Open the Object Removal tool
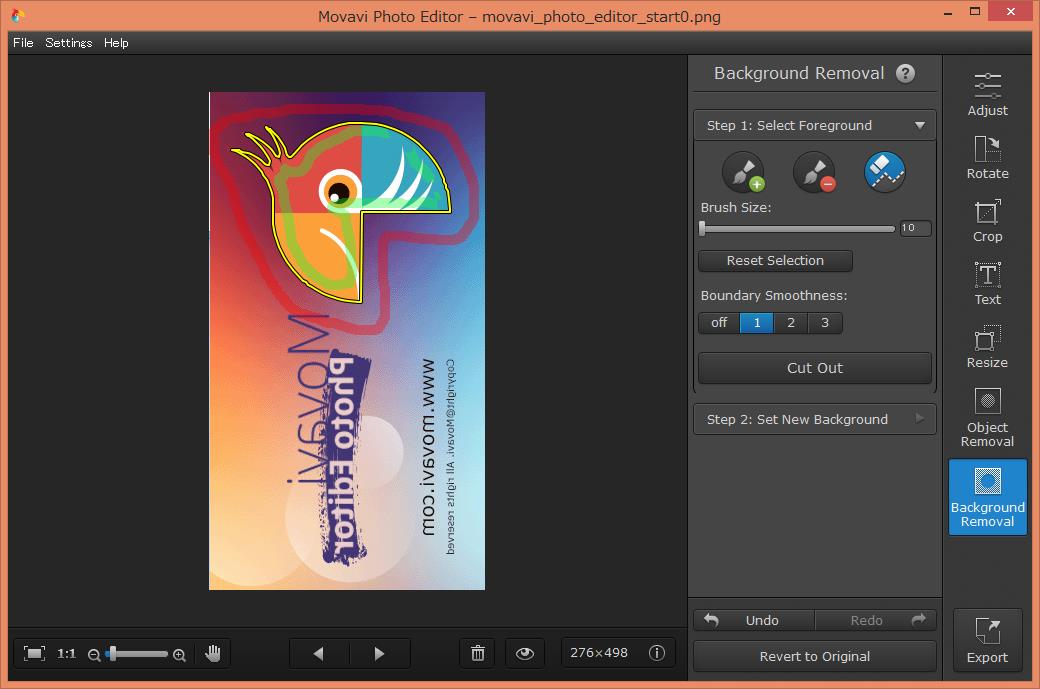This screenshot has width=1040, height=689. point(987,417)
